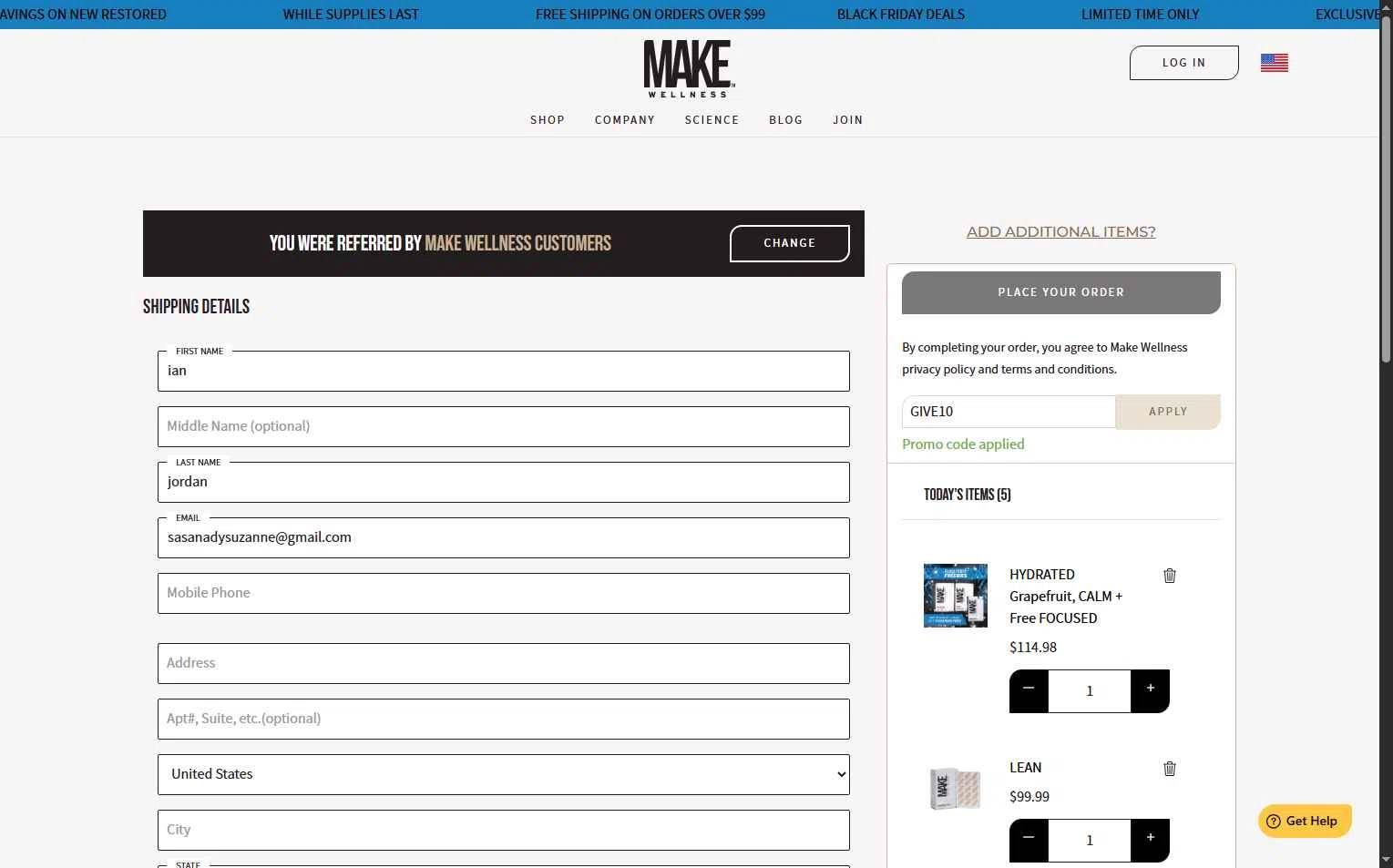Click PLACE YOUR ORDER

click(x=1061, y=292)
